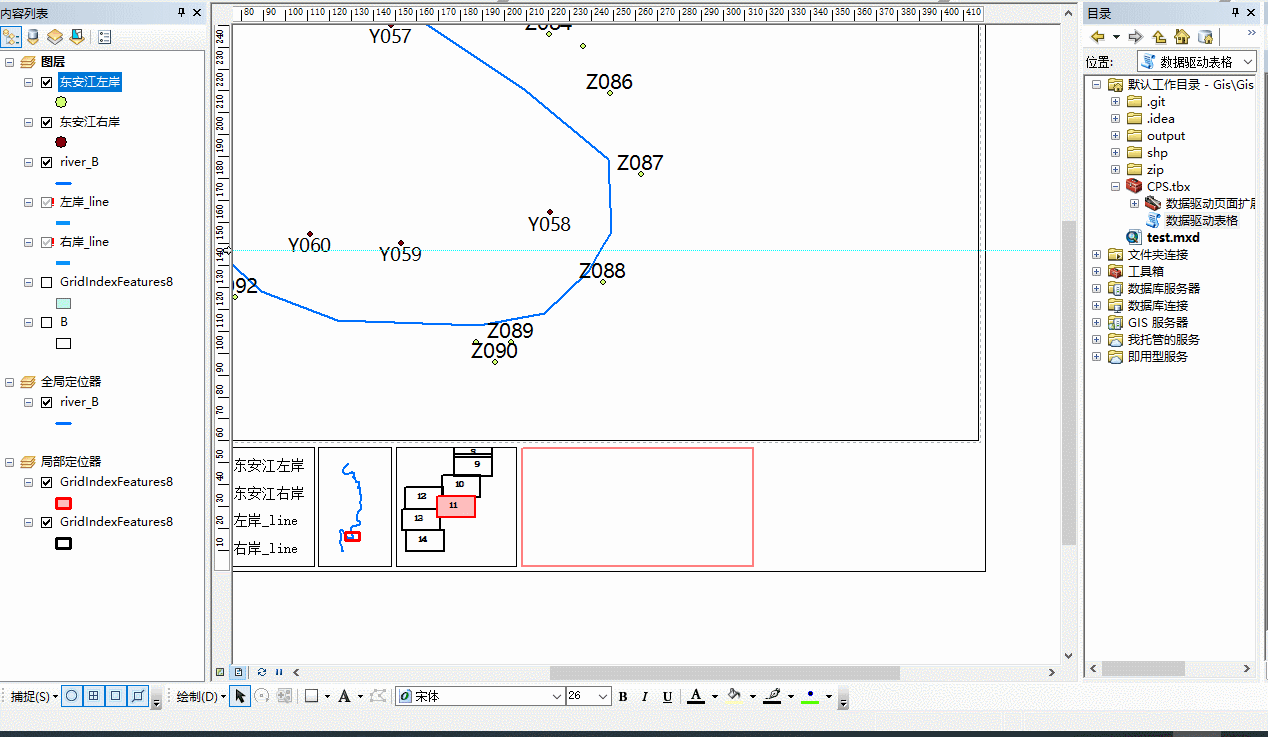The image size is (1268, 737).
Task: Pin the 内容列表 panel
Action: [x=181, y=12]
